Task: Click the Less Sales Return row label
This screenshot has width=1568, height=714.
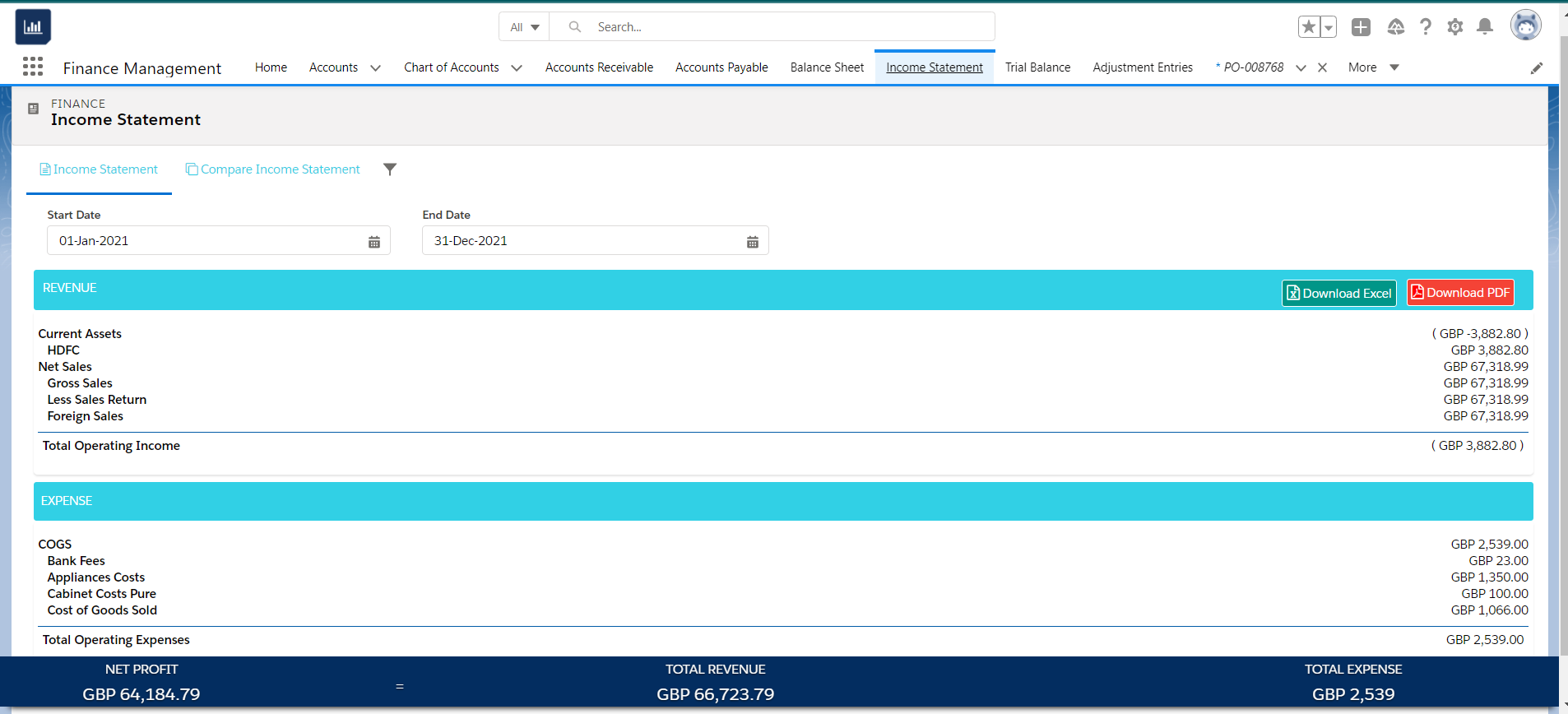Action: (97, 400)
